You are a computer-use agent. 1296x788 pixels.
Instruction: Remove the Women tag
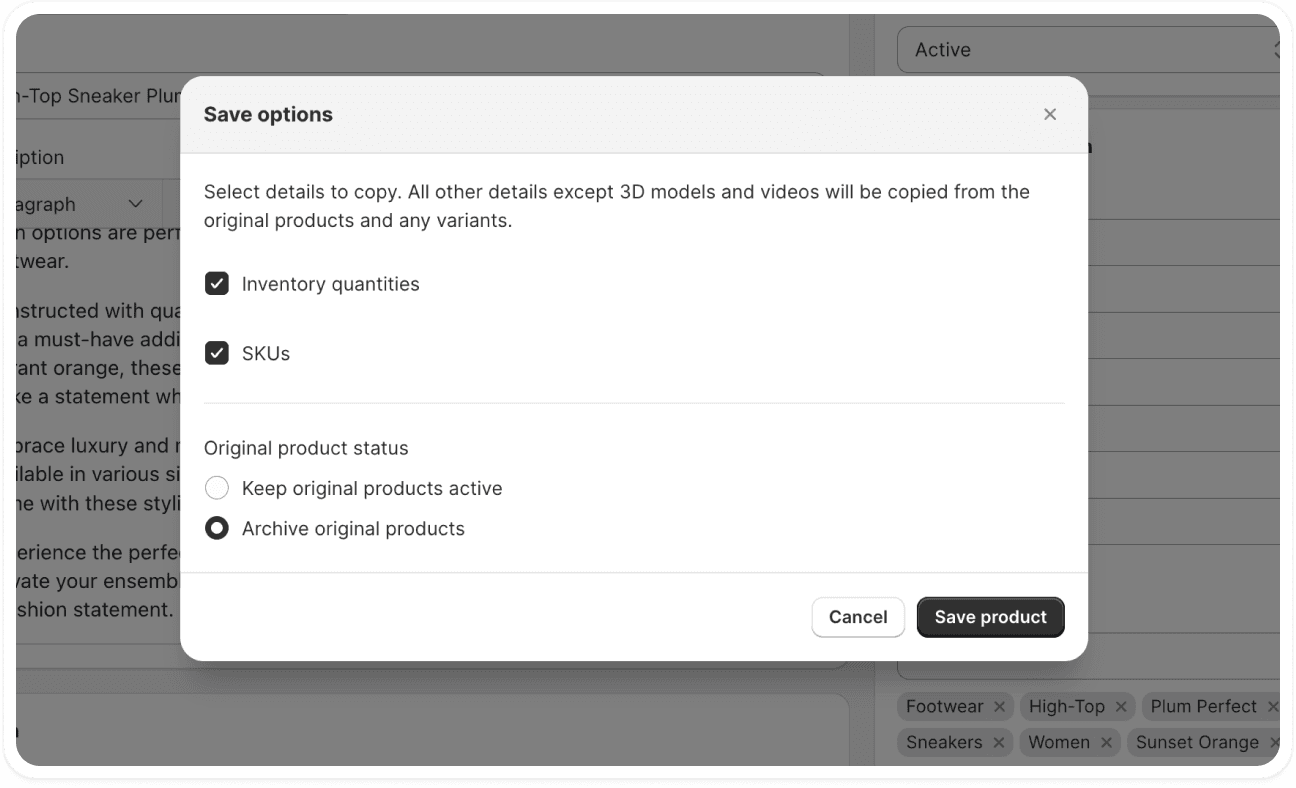point(1105,742)
